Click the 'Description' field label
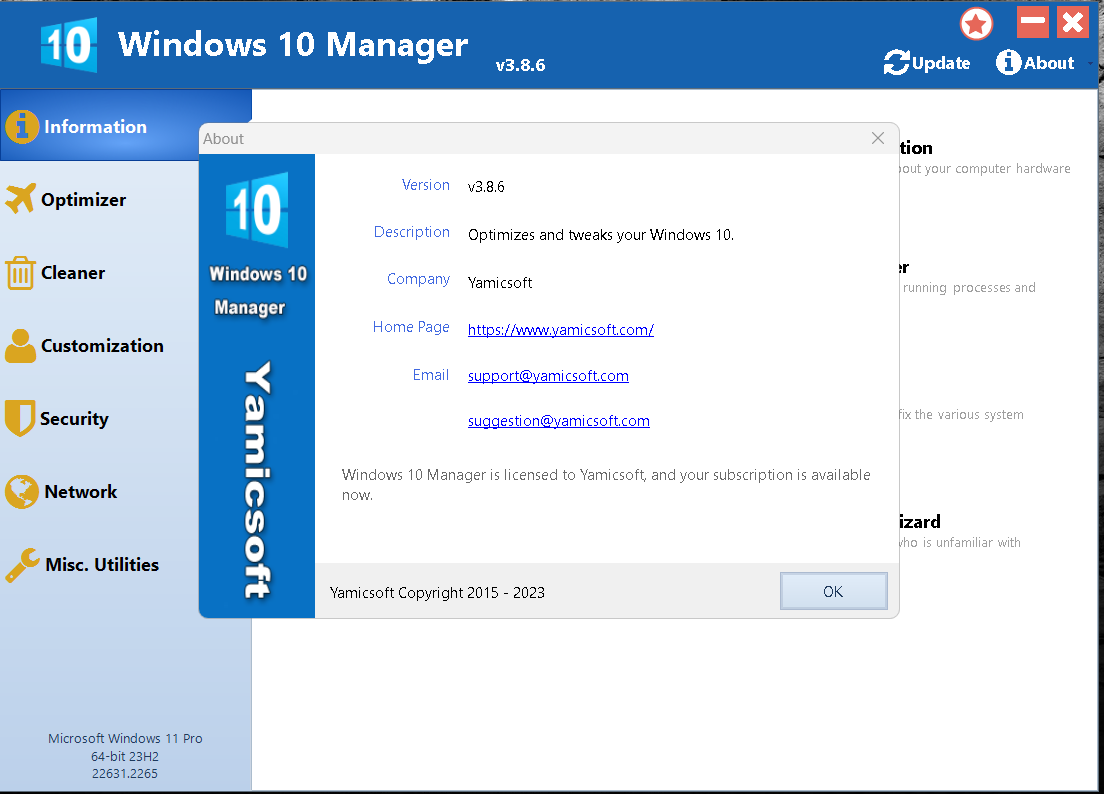This screenshot has height=794, width=1104. pos(412,232)
